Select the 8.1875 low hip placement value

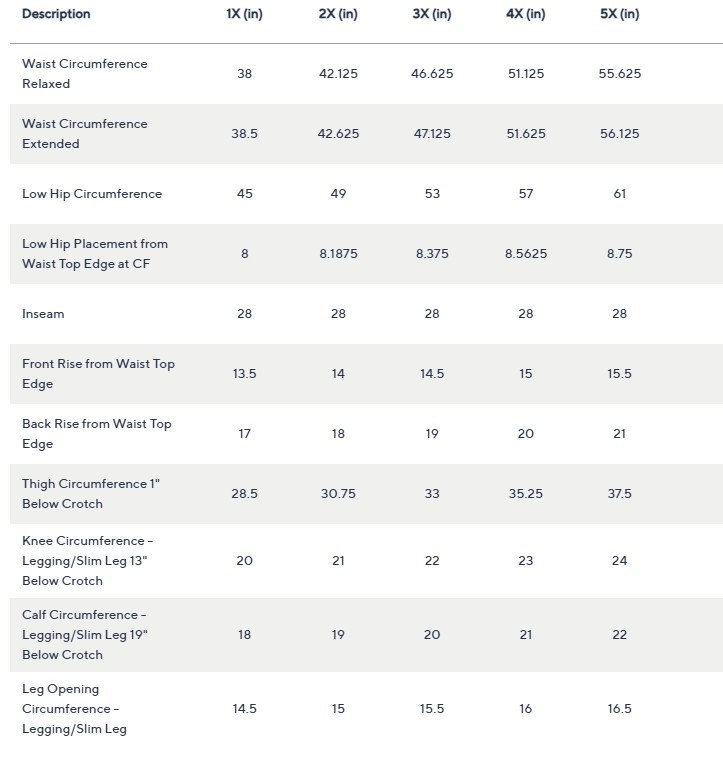pyautogui.click(x=338, y=254)
